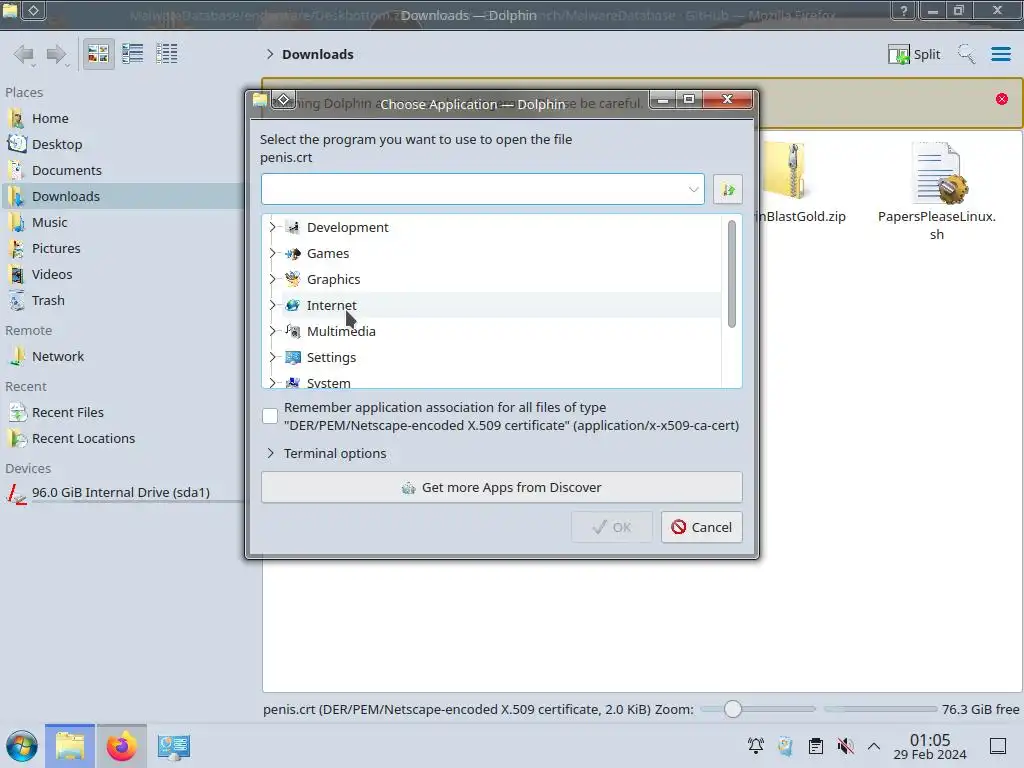Expand the Graphics category
Image resolution: width=1024 pixels, height=768 pixels.
[272, 280]
